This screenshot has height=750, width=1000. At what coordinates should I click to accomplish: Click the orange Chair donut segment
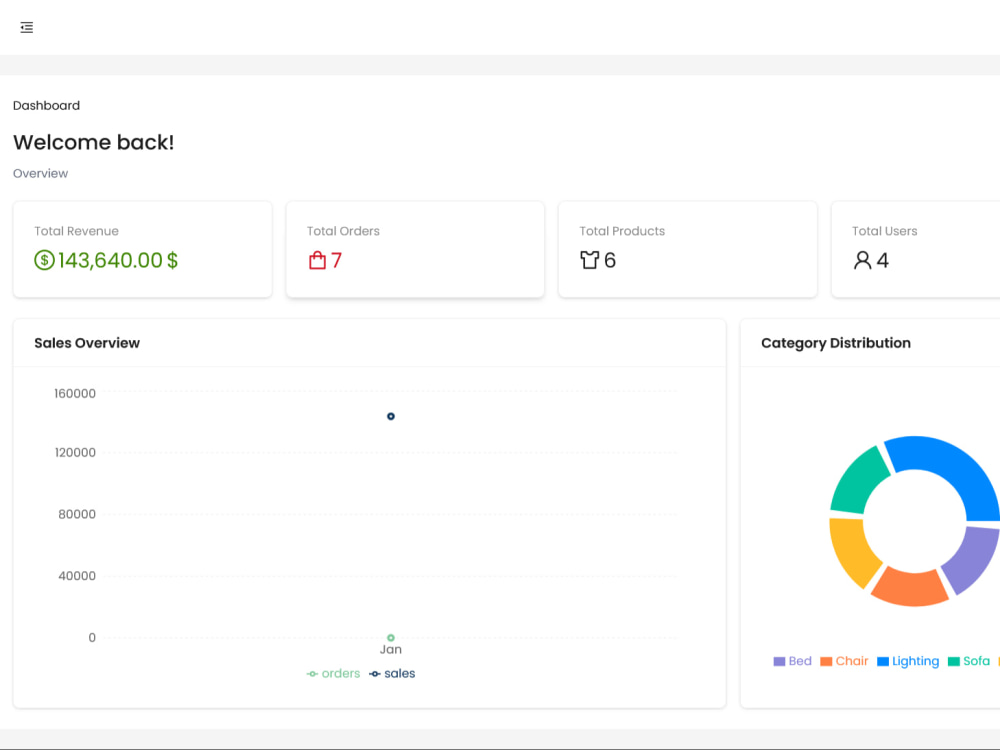coord(910,587)
